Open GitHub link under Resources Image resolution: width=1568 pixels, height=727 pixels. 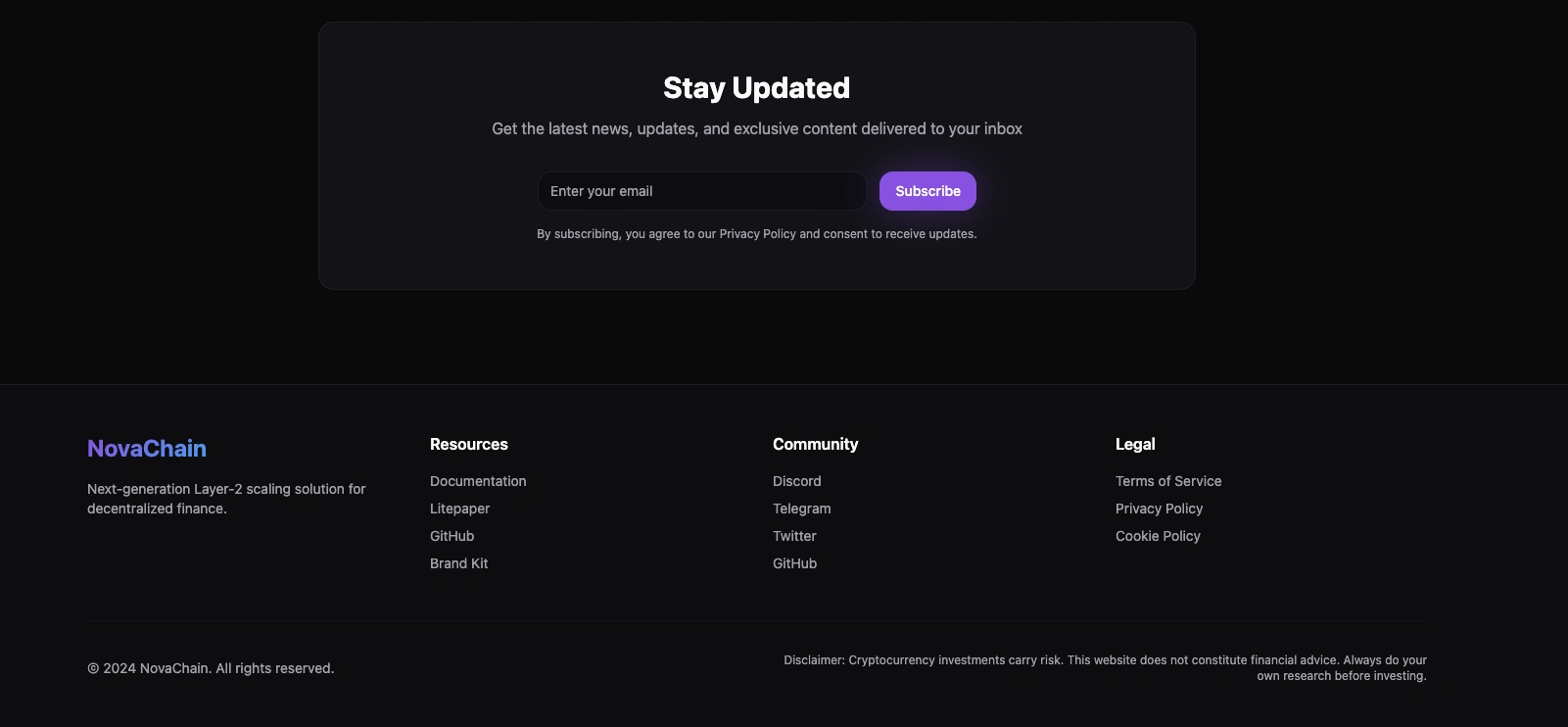coord(451,536)
